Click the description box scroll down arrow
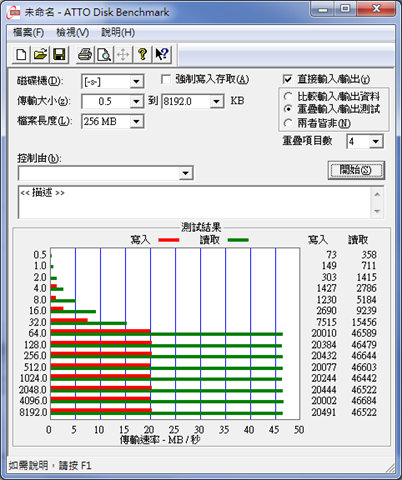The height and width of the screenshot is (480, 402). [x=377, y=211]
